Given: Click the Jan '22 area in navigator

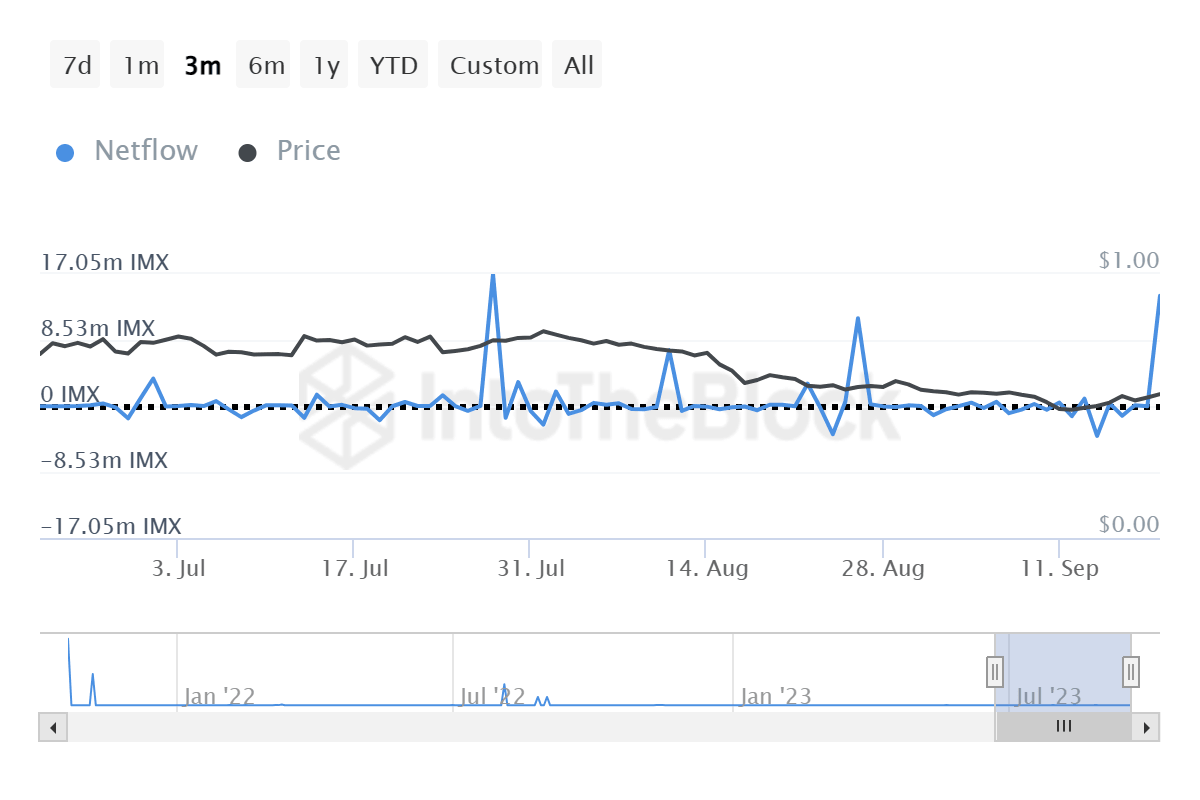Looking at the screenshot, I should 219,695.
